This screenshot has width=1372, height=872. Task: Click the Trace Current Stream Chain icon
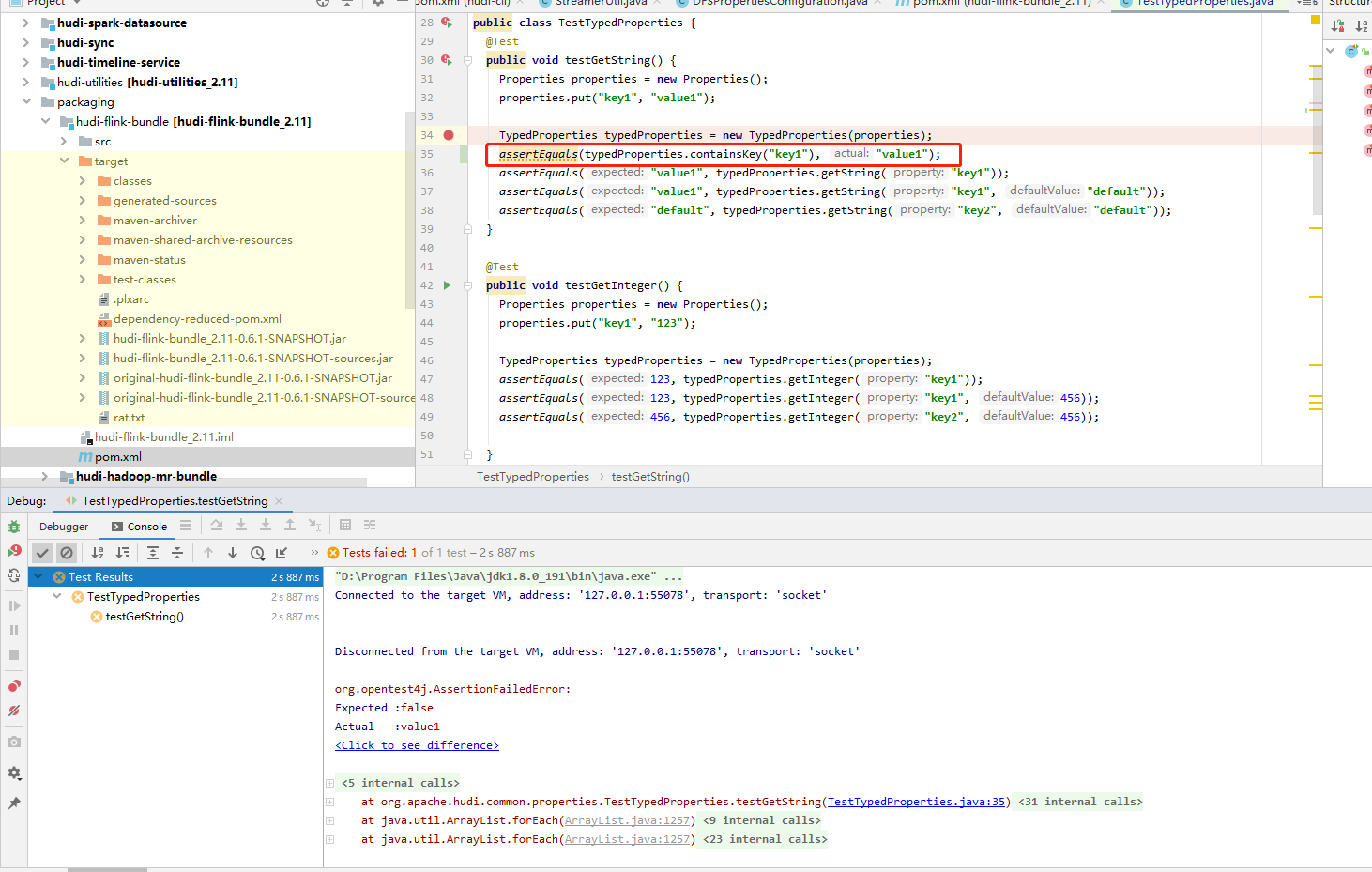click(370, 525)
